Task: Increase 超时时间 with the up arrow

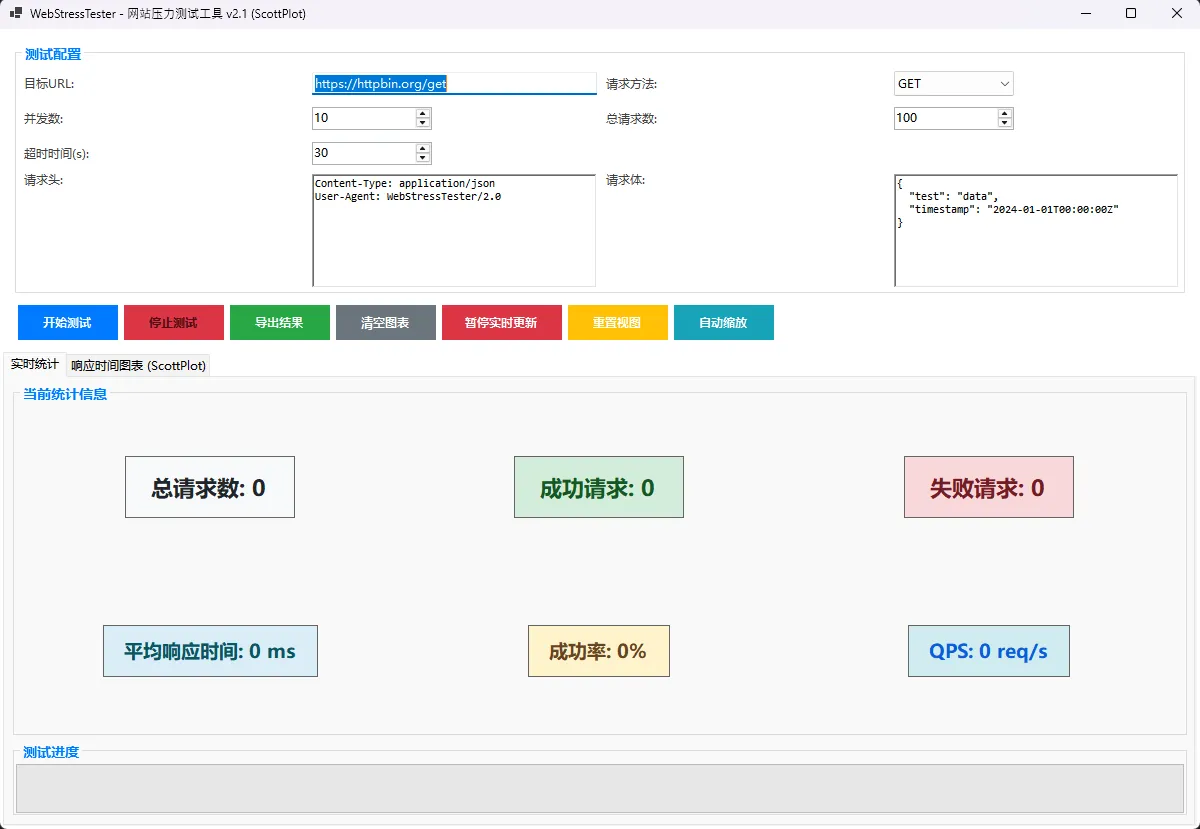Action: pyautogui.click(x=423, y=148)
